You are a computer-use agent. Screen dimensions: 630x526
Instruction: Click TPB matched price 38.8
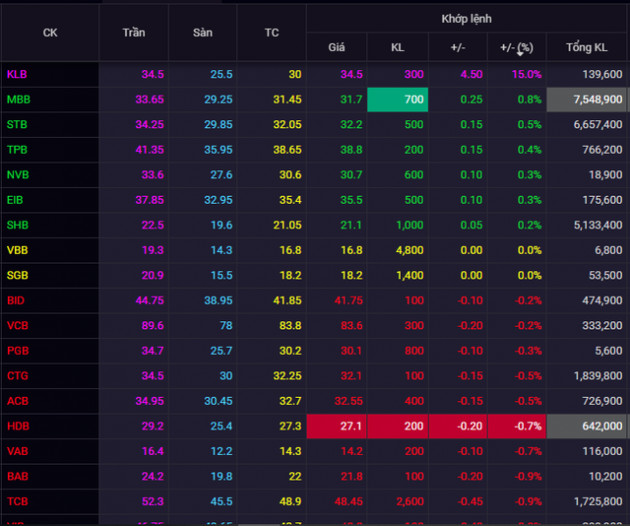351,149
